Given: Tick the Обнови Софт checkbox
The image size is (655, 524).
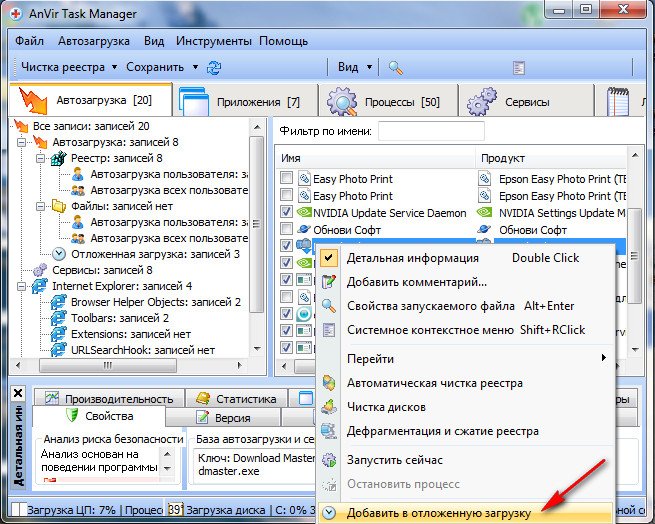Looking at the screenshot, I should tap(286, 229).
